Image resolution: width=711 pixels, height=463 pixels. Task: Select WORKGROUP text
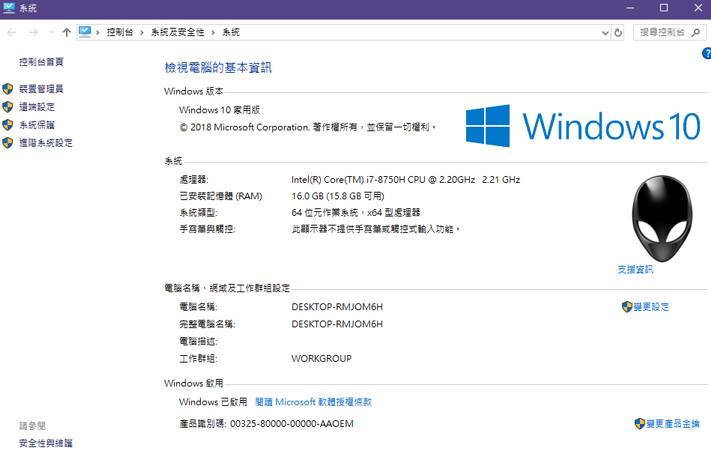(321, 359)
